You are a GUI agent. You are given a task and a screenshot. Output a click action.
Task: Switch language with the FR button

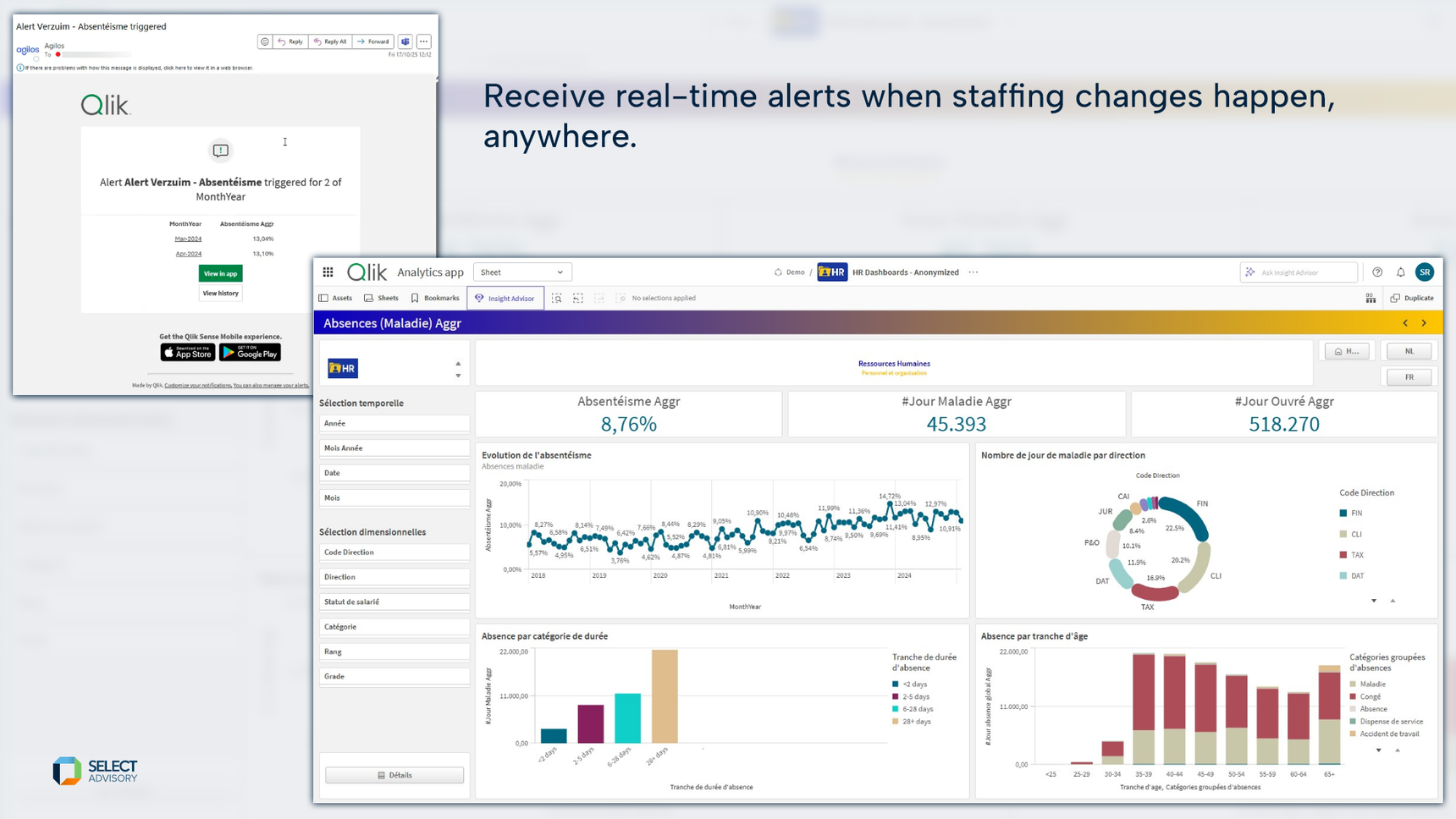click(x=1409, y=377)
